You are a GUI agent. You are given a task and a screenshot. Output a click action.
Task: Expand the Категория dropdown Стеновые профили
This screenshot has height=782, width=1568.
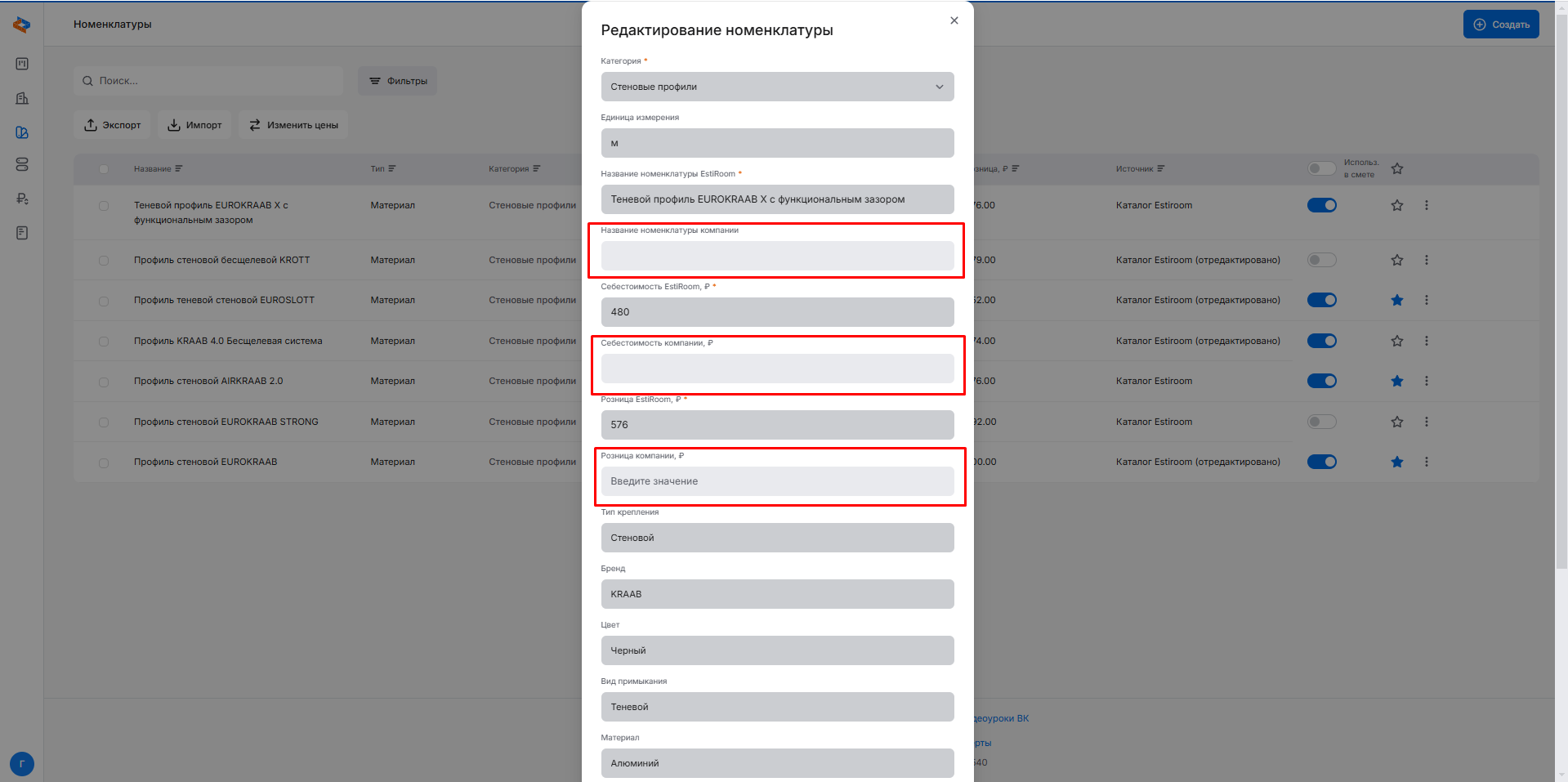[776, 87]
